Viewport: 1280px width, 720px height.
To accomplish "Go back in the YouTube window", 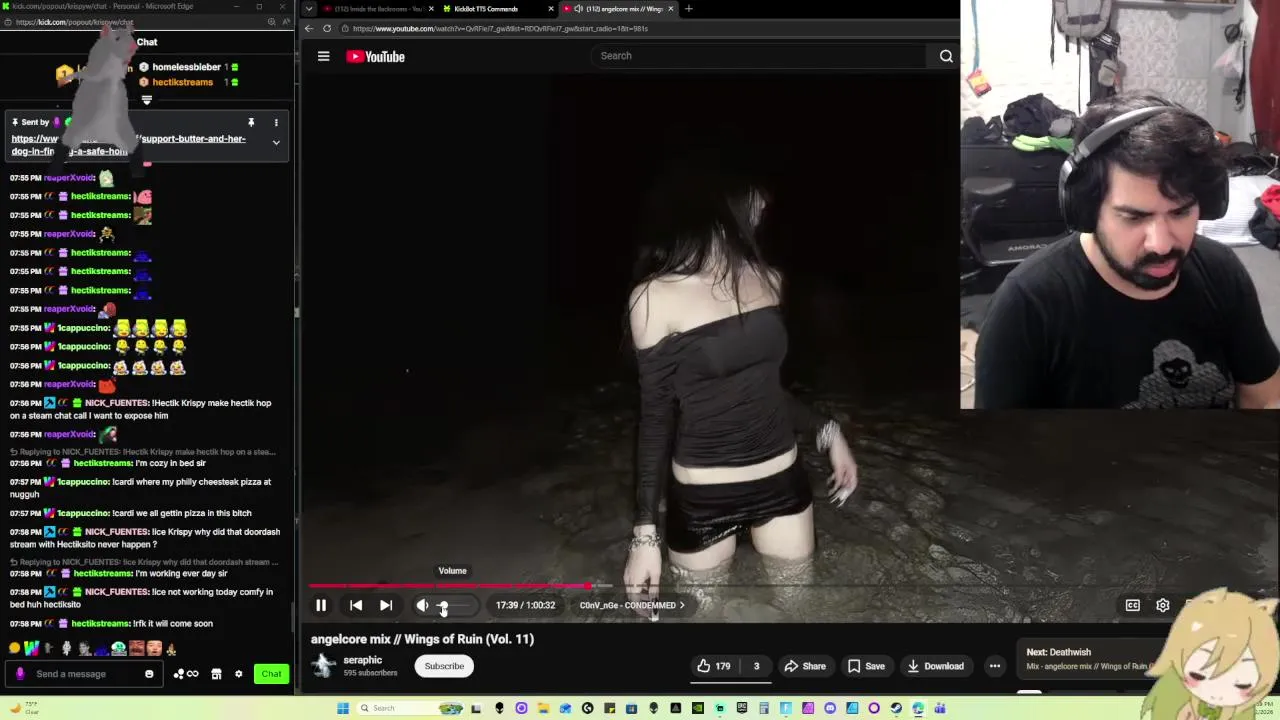I will 309,28.
